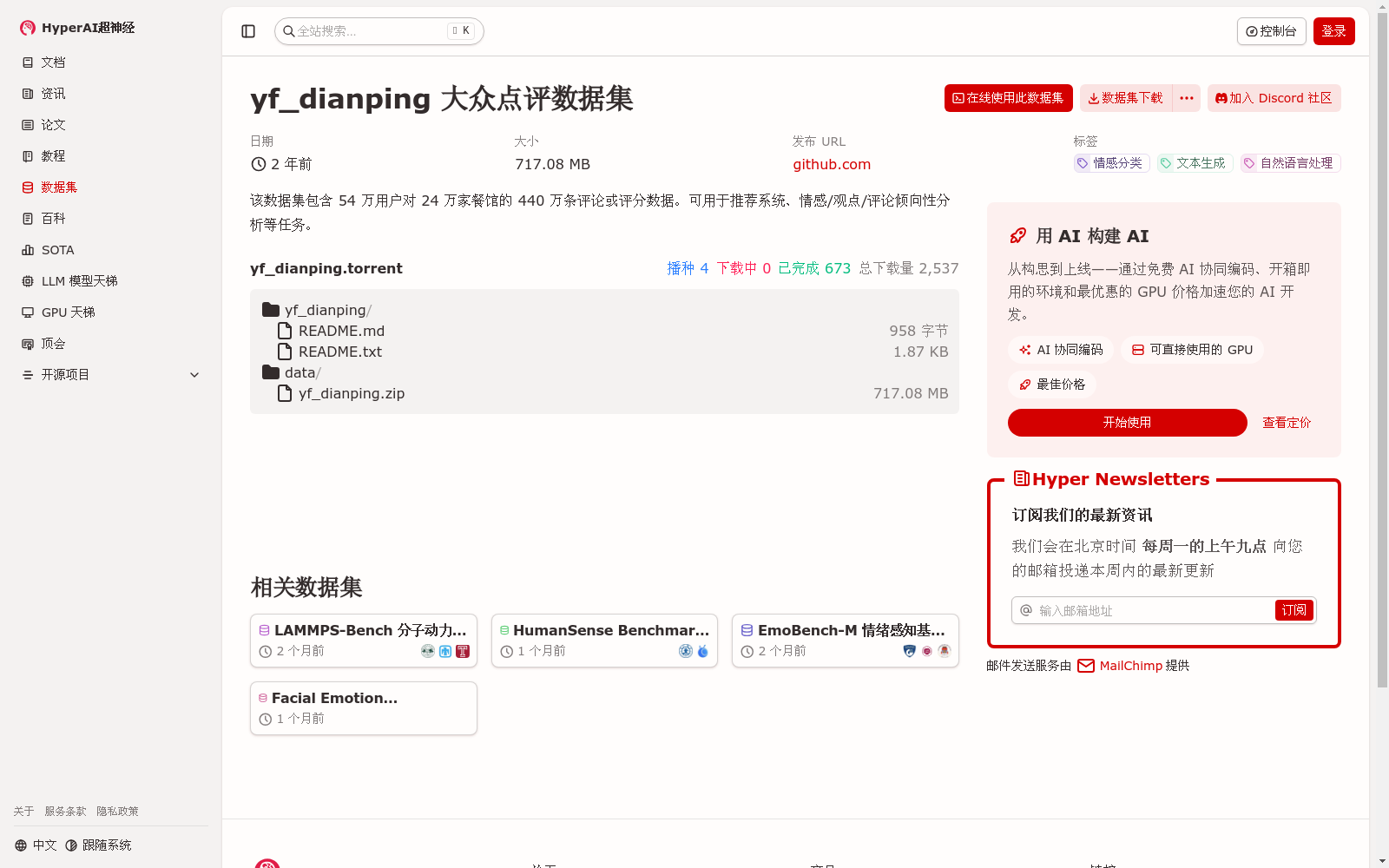Open Facial Emotion dataset card
The image size is (1389, 868).
tap(364, 708)
